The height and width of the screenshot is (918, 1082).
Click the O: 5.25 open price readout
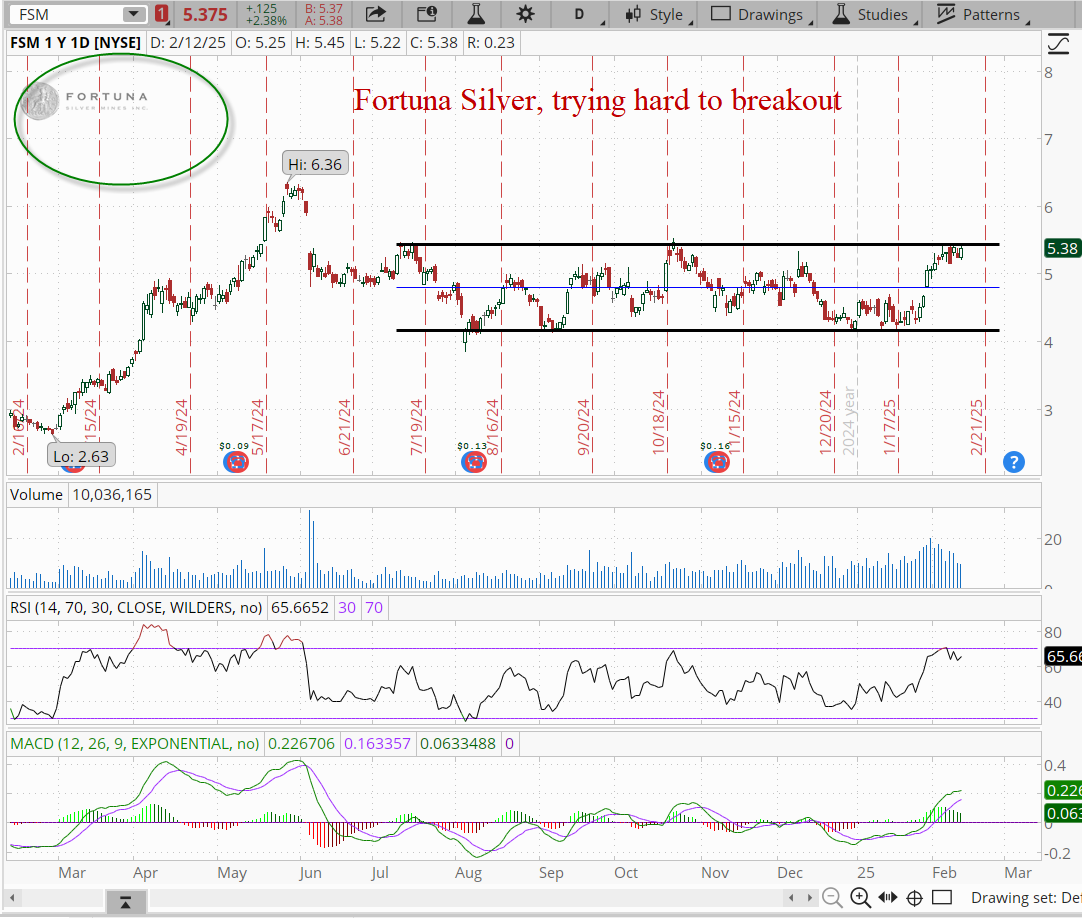pos(260,43)
